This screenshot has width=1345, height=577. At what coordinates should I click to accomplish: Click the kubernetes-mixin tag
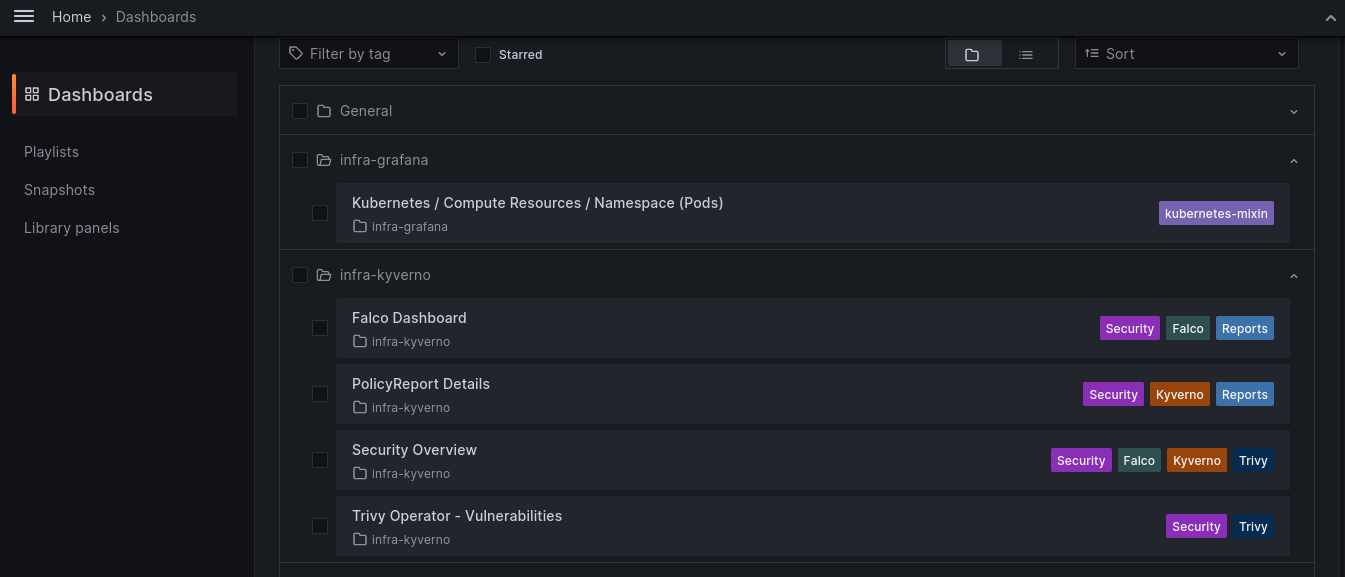click(1216, 213)
